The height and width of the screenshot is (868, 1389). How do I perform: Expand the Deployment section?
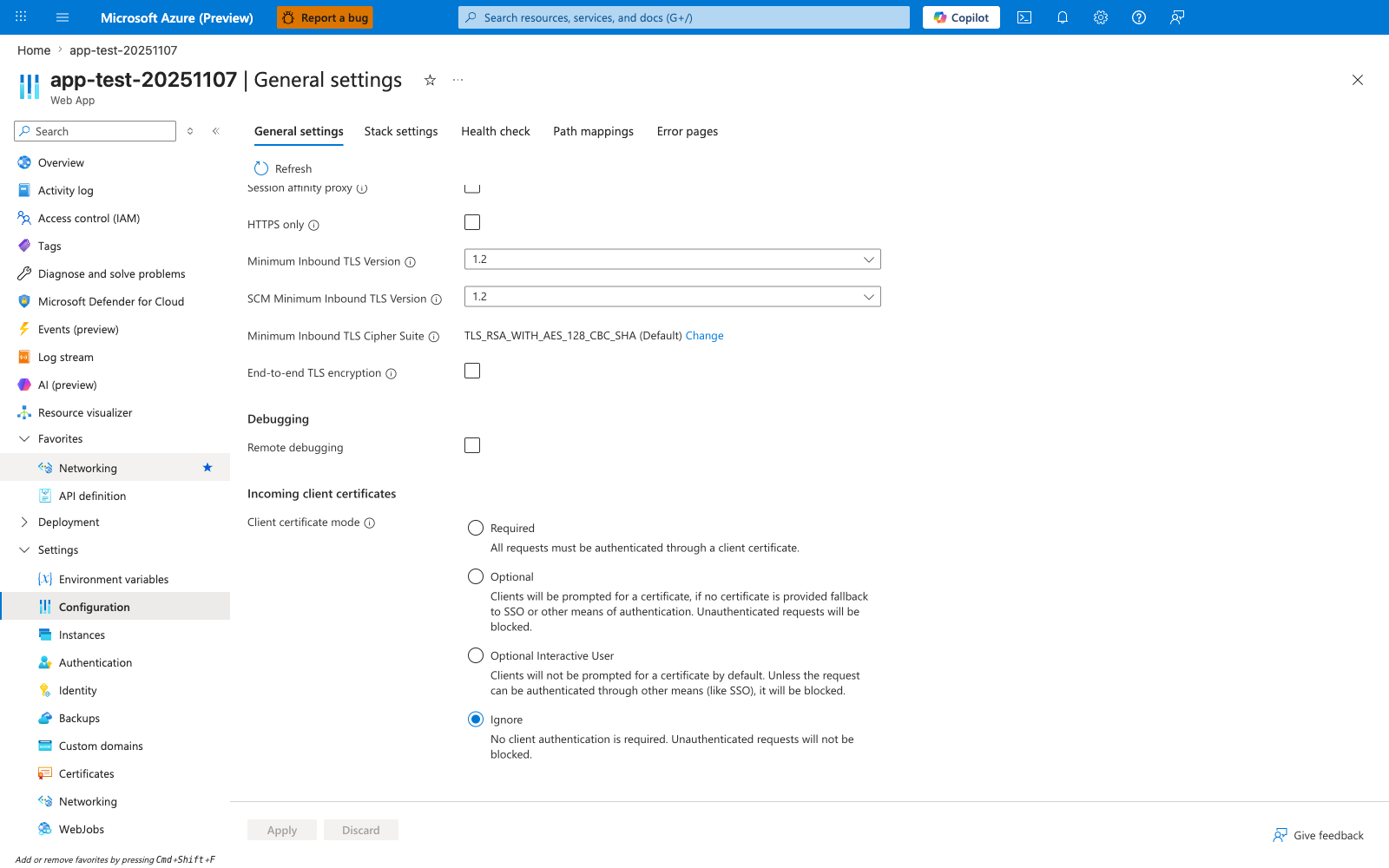24,522
